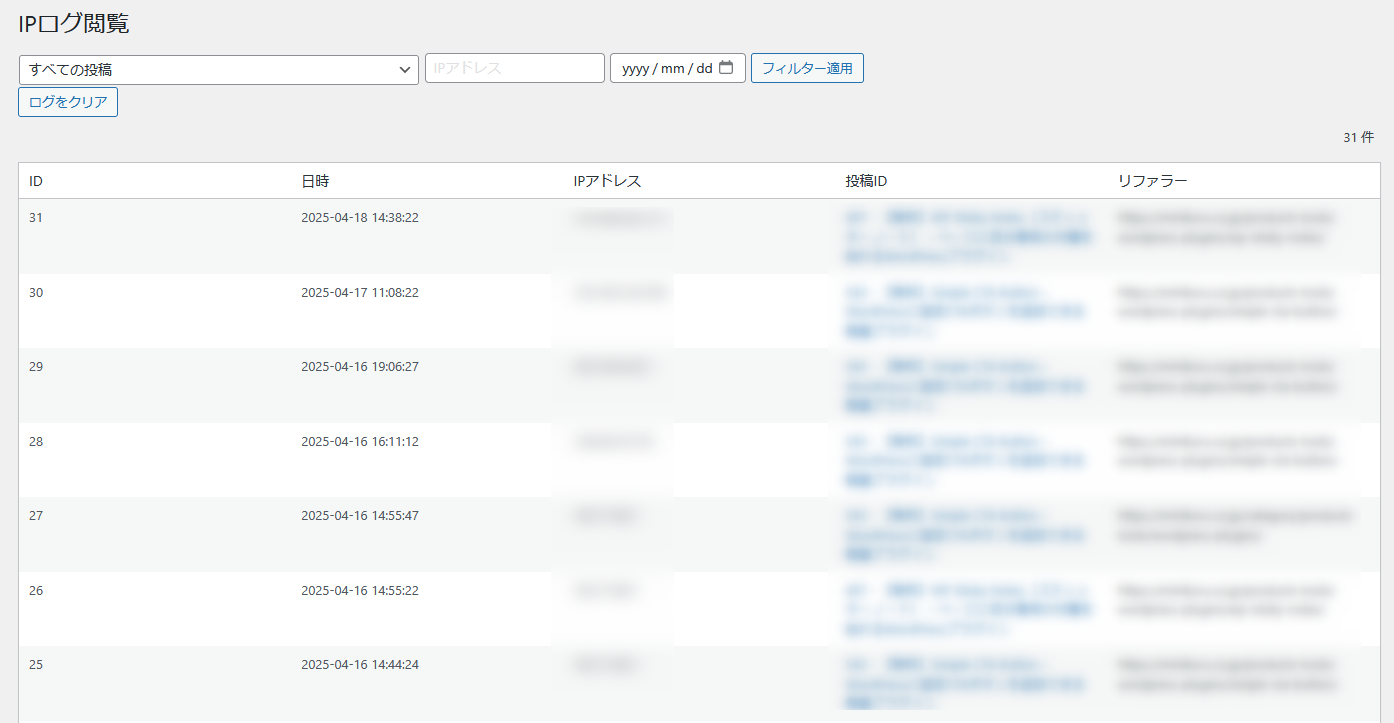
Task: Select ID cell 25 in the table
Action: point(36,664)
